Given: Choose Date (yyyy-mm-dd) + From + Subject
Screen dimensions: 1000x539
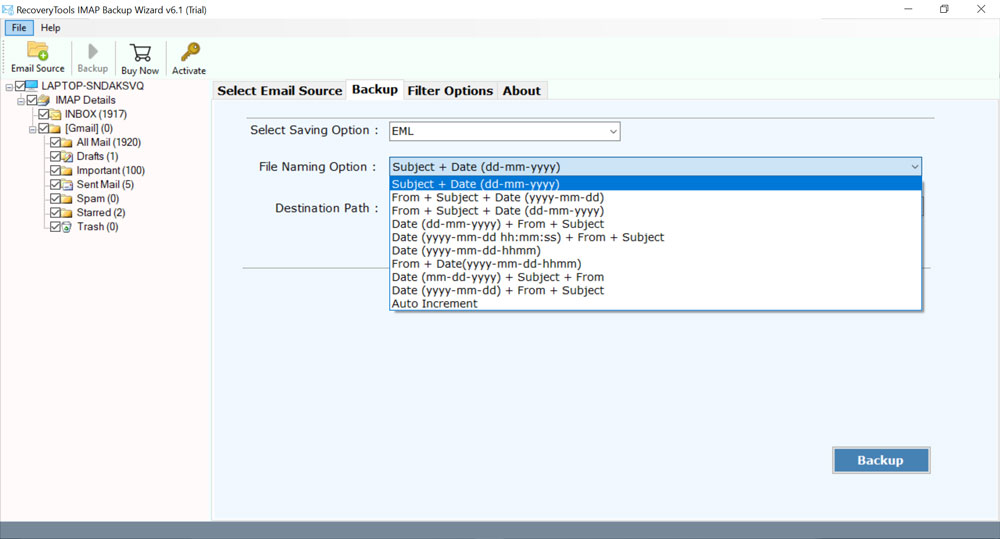Looking at the screenshot, I should click(655, 290).
